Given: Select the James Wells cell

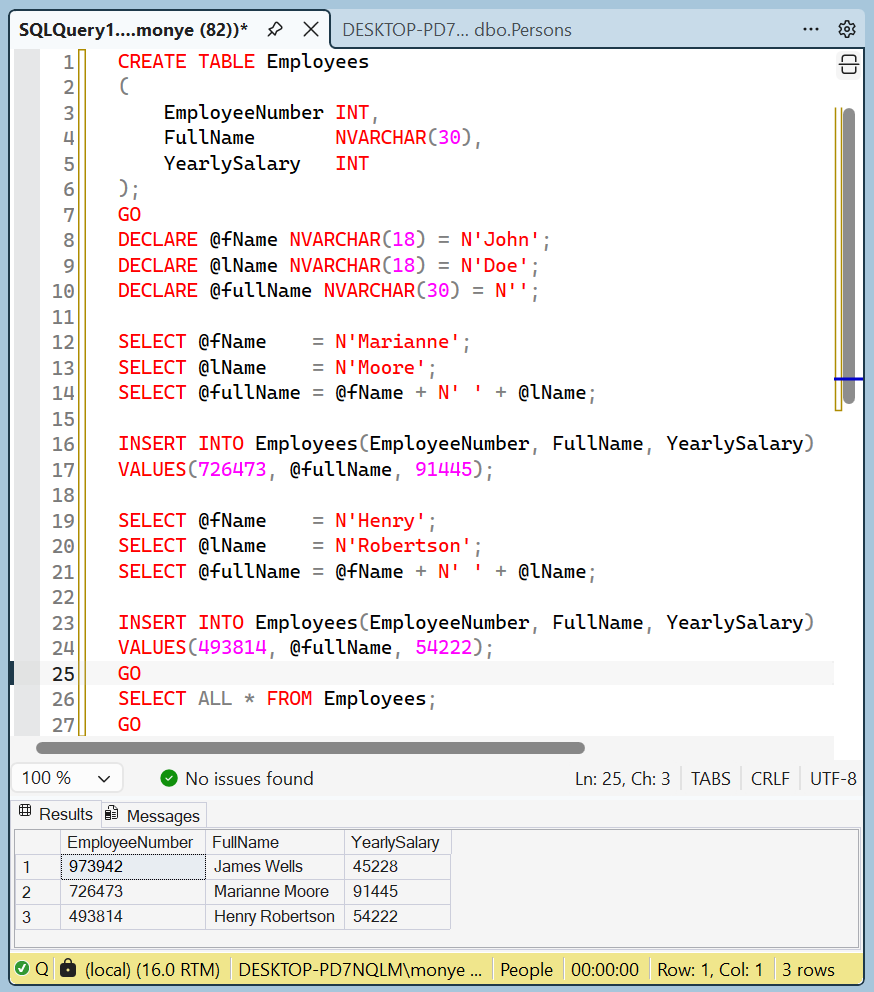Looking at the screenshot, I should coord(275,866).
